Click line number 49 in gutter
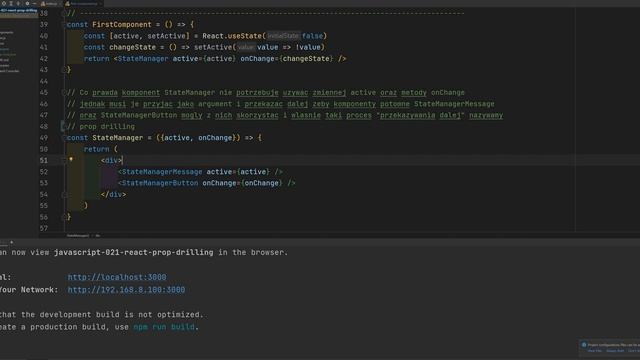Image resolution: width=640 pixels, height=360 pixels. pyautogui.click(x=44, y=138)
